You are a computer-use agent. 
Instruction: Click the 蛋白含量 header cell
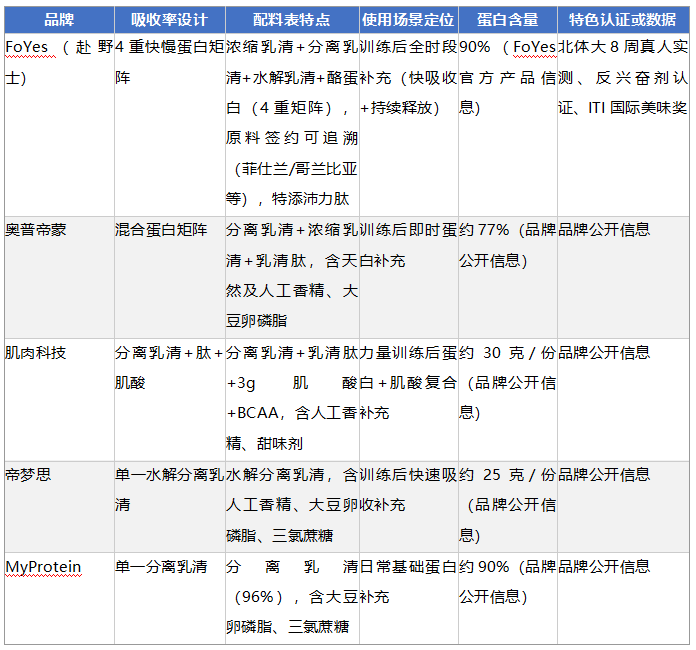coord(507,20)
